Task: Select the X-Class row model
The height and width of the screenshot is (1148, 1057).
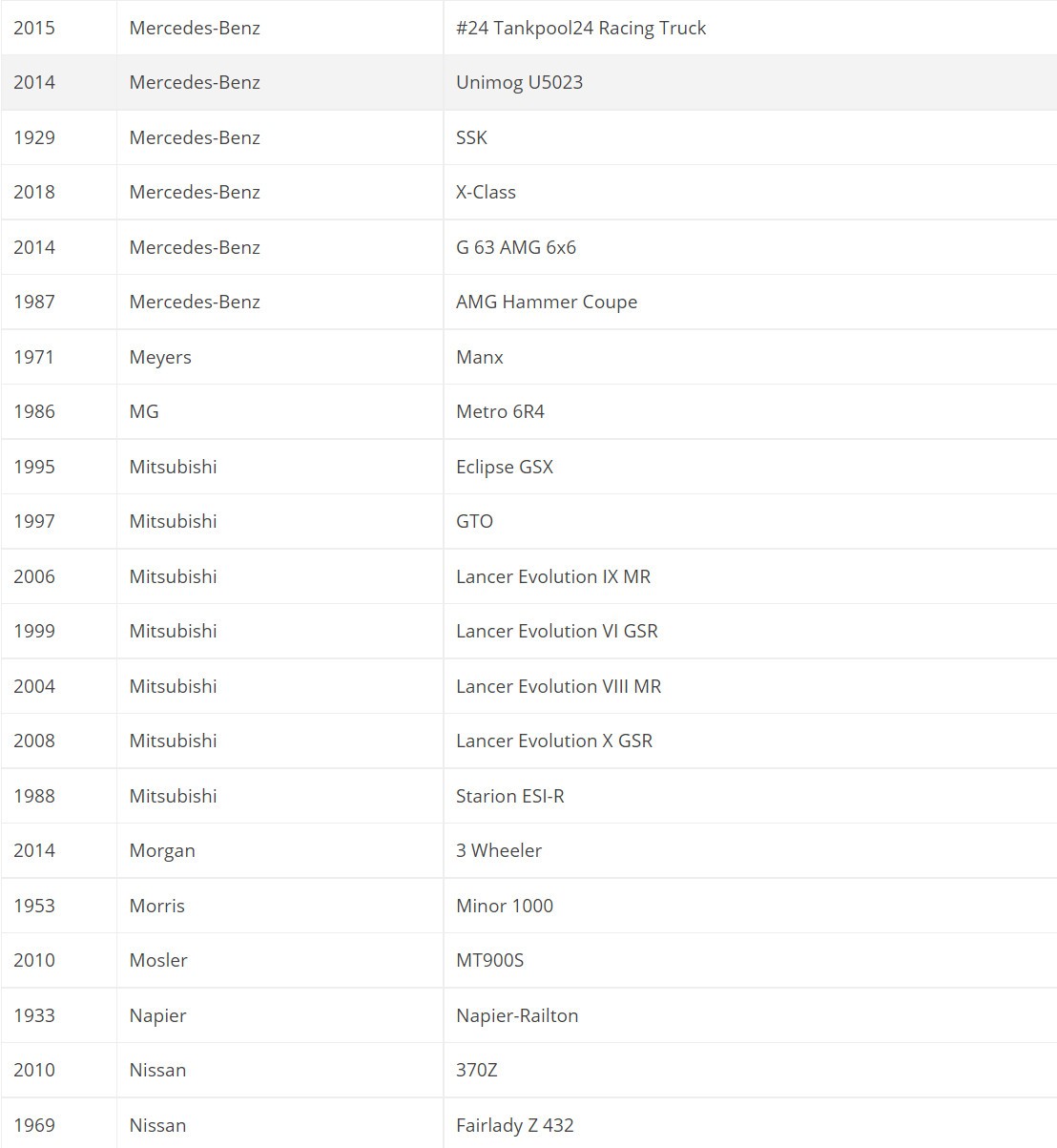Action: coord(486,192)
